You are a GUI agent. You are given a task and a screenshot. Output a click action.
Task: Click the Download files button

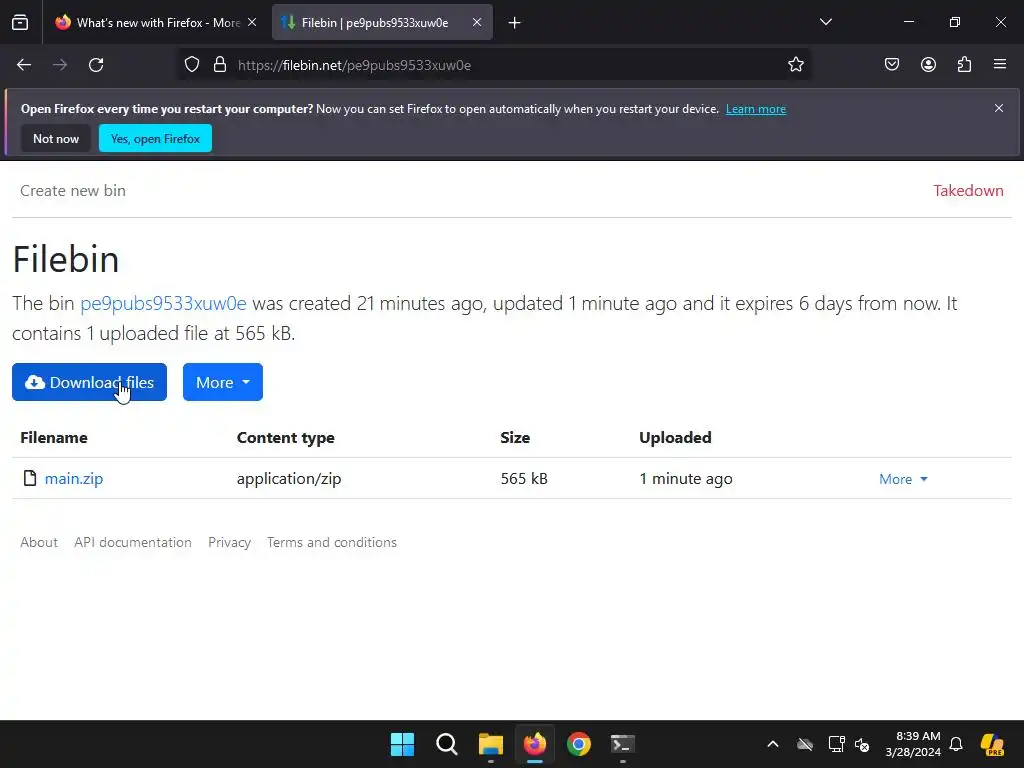pos(89,382)
